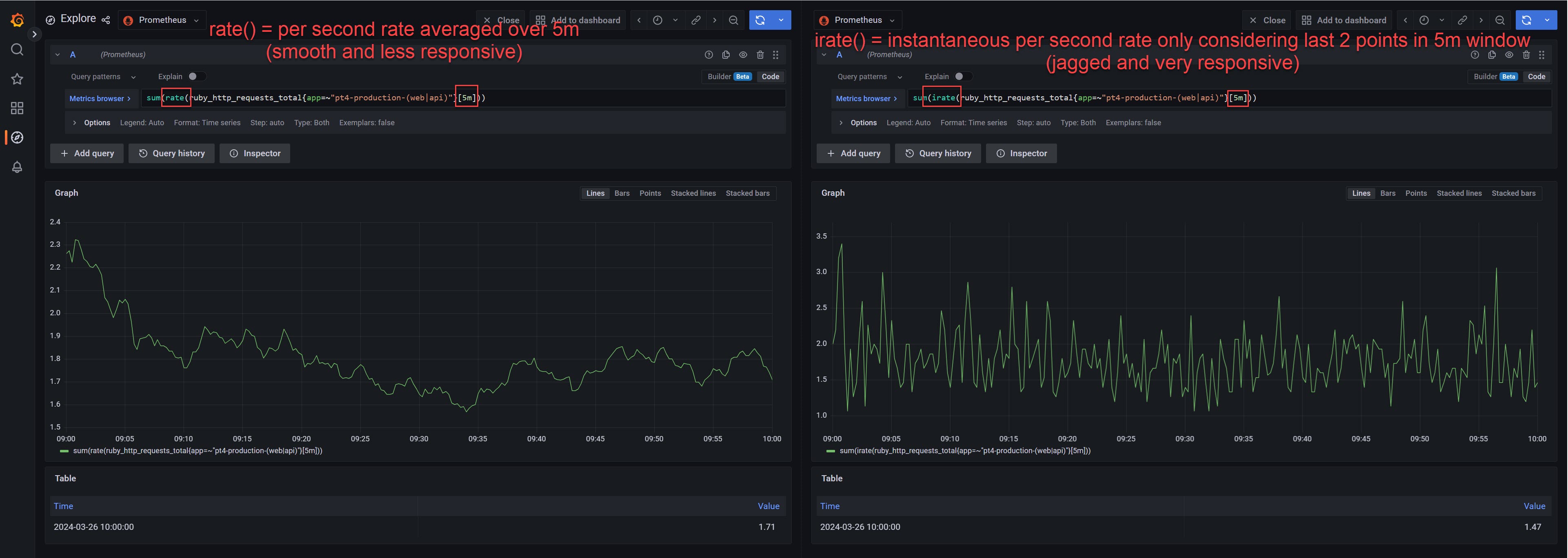
Task: Grab drag handle of left pane query A
Action: tap(775, 55)
